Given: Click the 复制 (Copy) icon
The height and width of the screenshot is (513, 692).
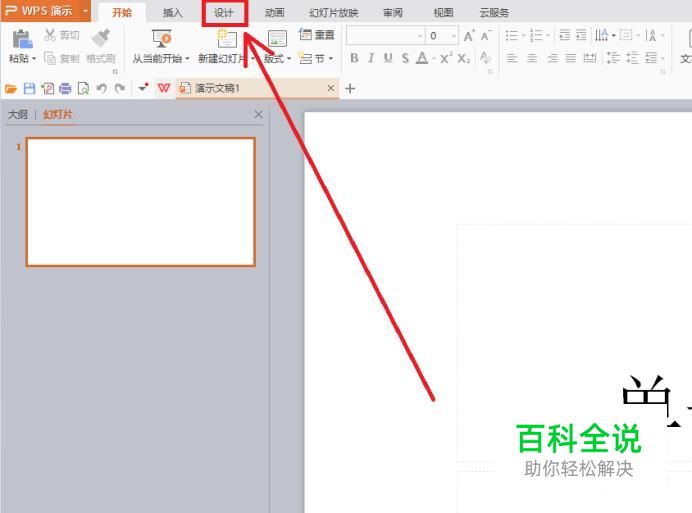Looking at the screenshot, I should (50, 58).
